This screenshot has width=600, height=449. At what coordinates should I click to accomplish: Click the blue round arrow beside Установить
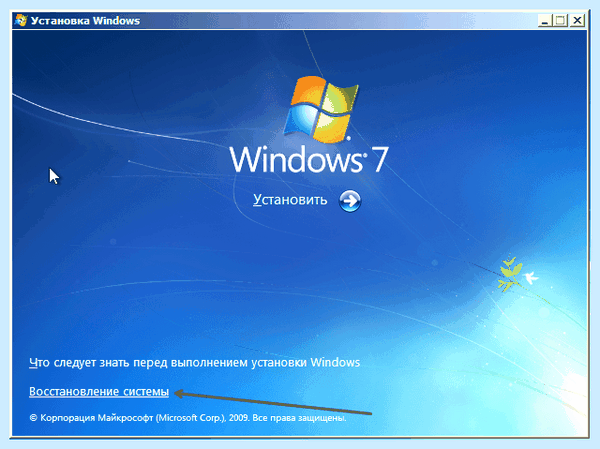pos(350,201)
